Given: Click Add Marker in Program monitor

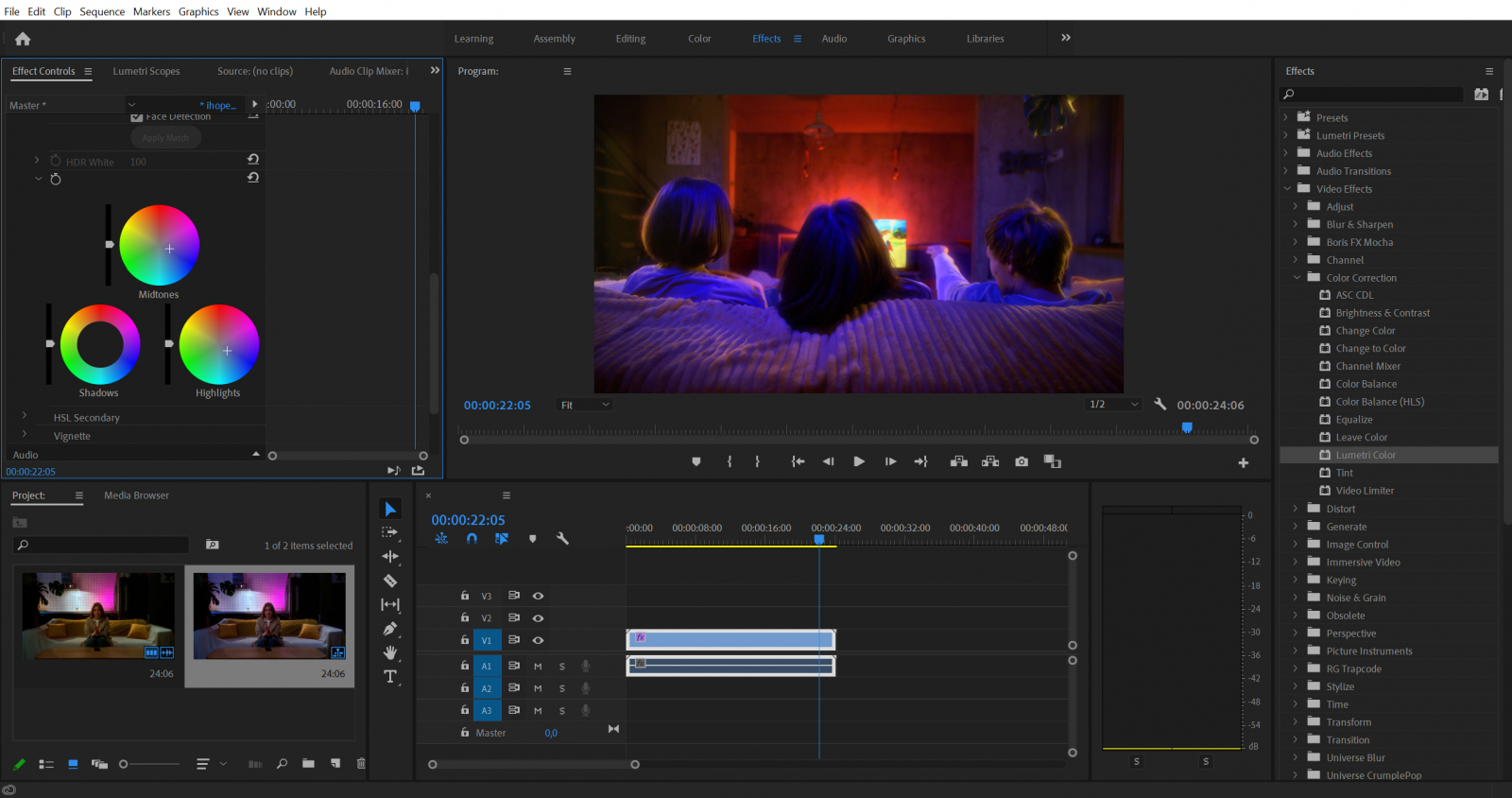Looking at the screenshot, I should (x=696, y=461).
